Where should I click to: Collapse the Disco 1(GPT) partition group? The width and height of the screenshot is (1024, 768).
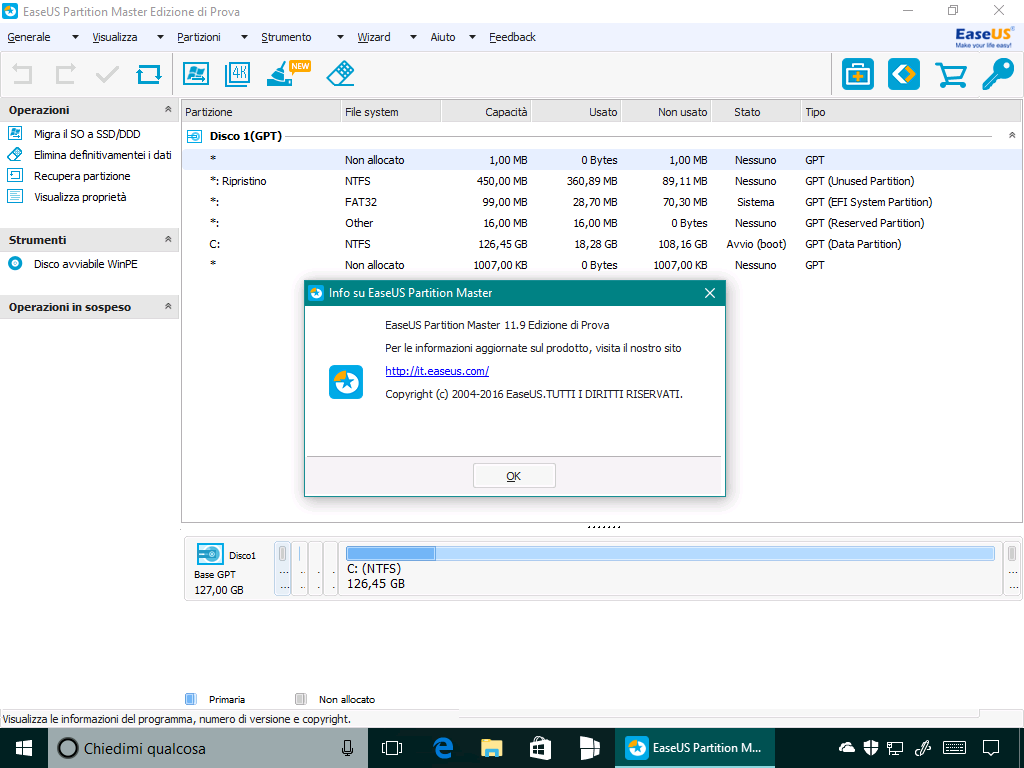[x=1012, y=136]
